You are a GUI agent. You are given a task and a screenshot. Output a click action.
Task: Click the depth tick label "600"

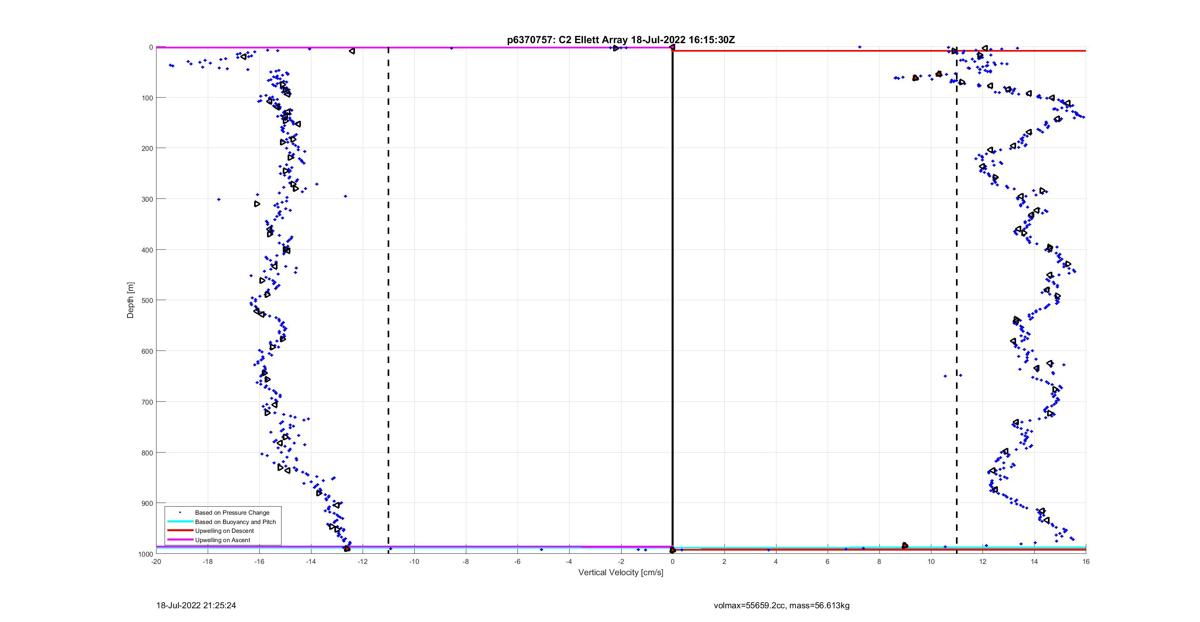pyautogui.click(x=146, y=351)
